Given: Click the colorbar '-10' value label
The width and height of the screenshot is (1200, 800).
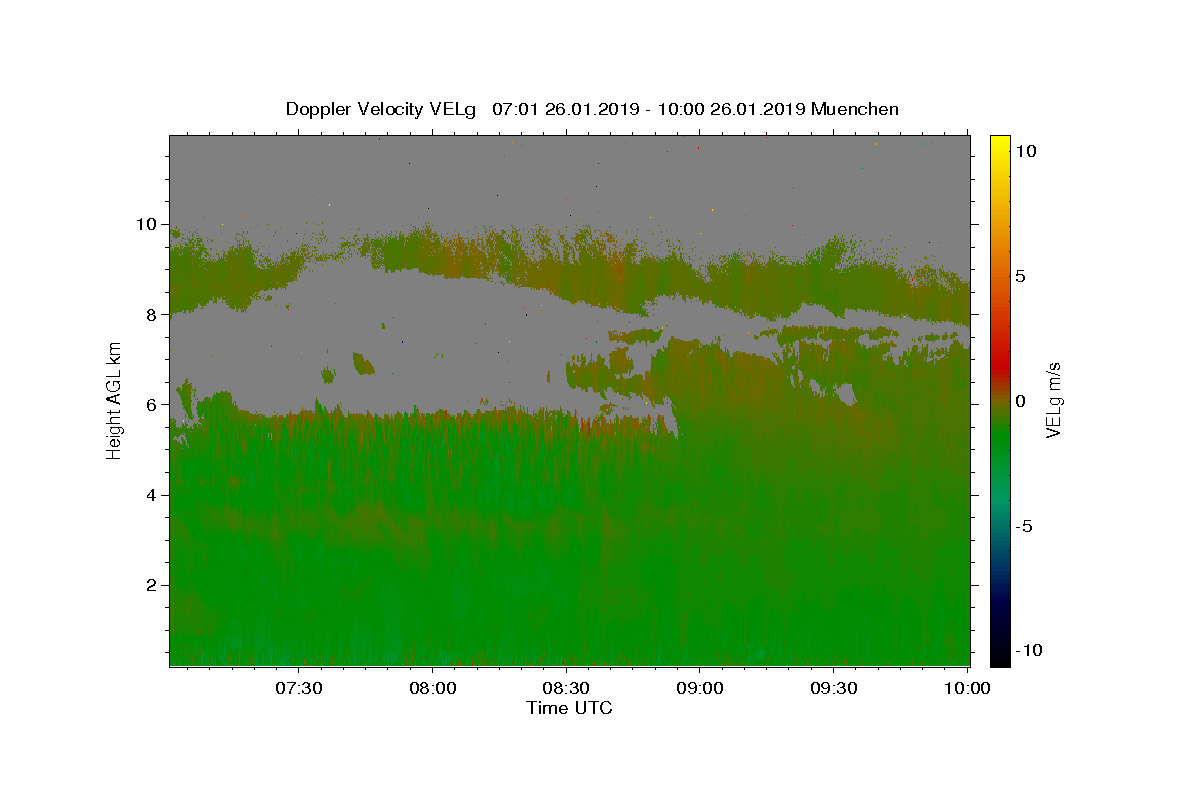Looking at the screenshot, I should pyautogui.click(x=1029, y=651).
